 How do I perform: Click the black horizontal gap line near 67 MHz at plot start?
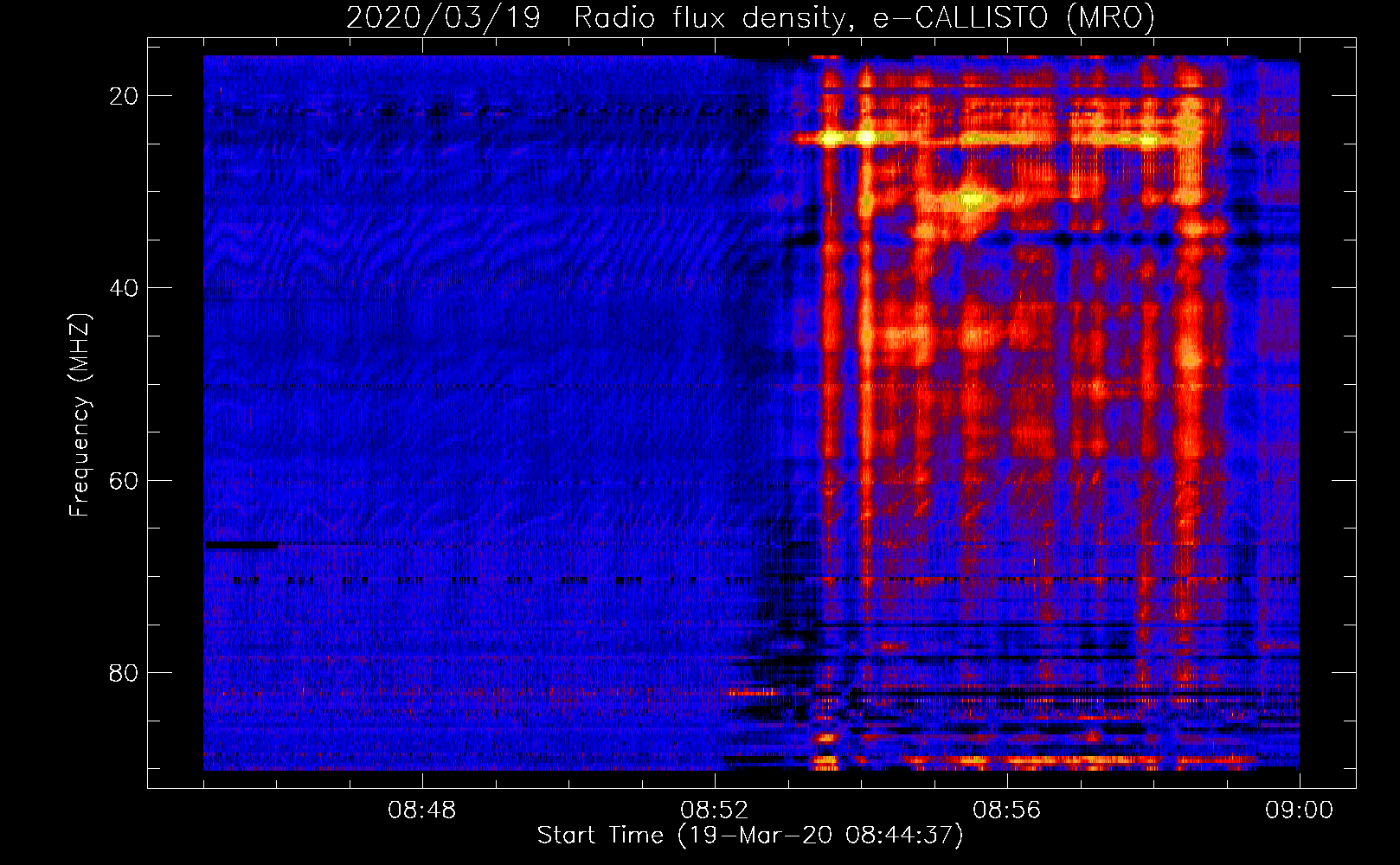pos(241,545)
